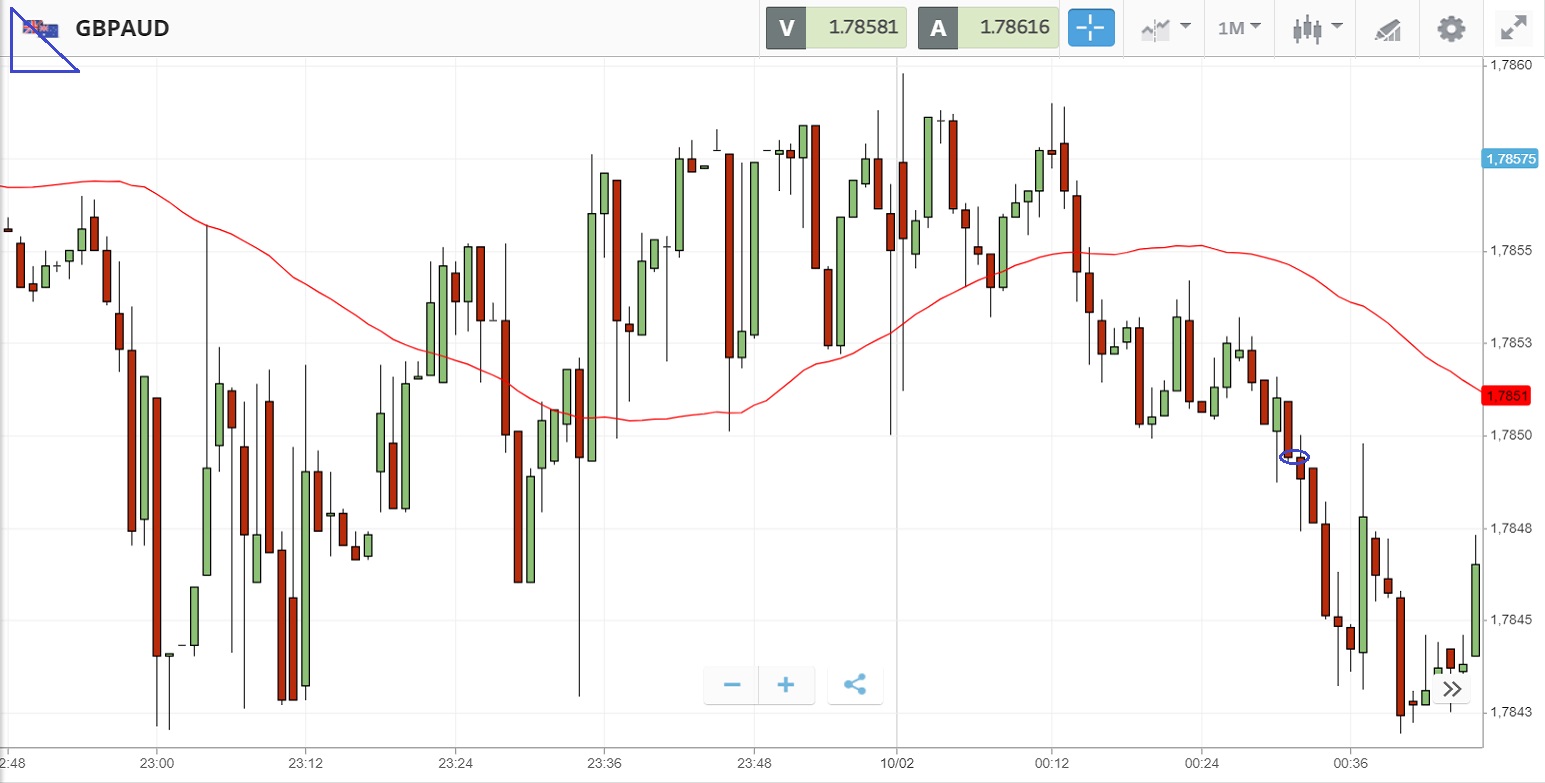Viewport: 1545px width, 783px height.
Task: Click the V sell label
Action: click(786, 28)
